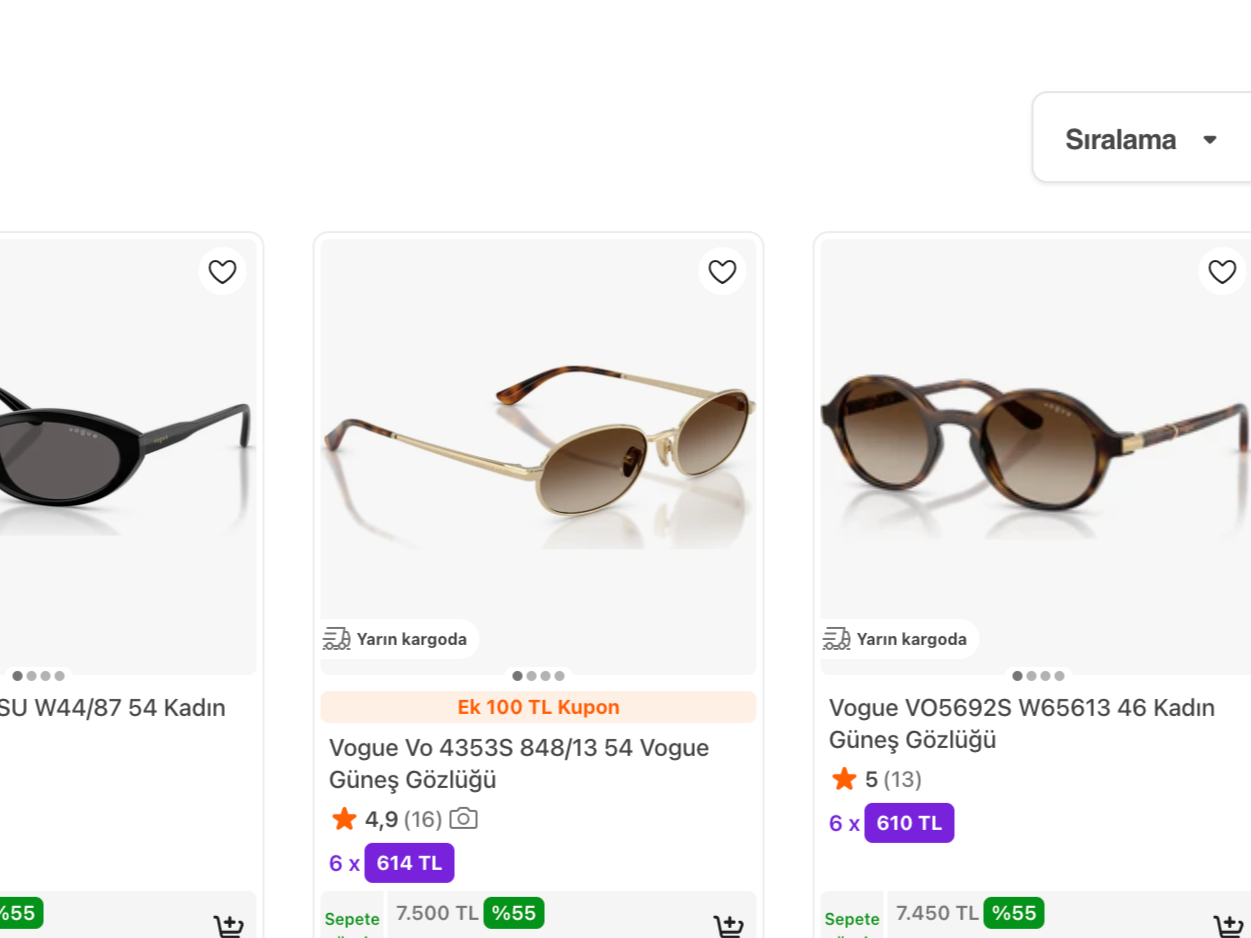Toggle heart on the black sunglasses card
This screenshot has height=938, width=1251.
tap(222, 271)
